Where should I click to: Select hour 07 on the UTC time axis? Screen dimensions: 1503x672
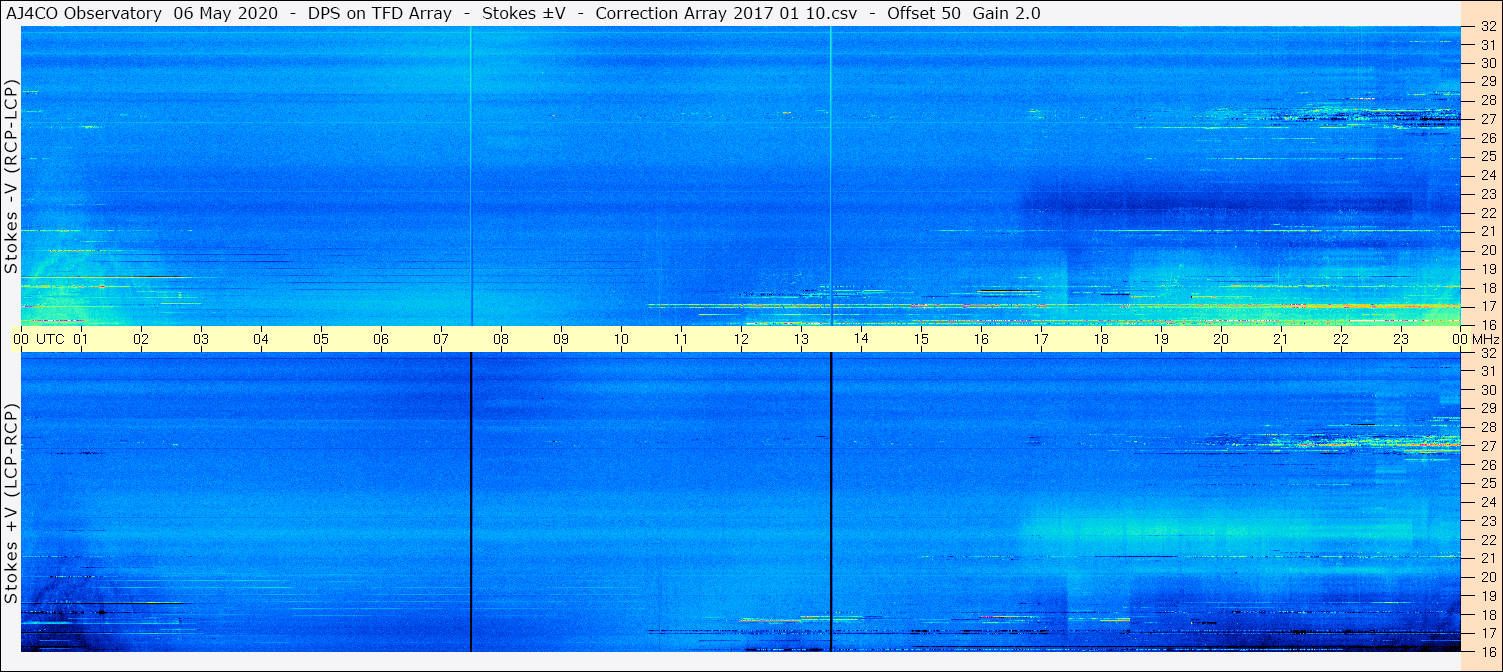tap(441, 339)
